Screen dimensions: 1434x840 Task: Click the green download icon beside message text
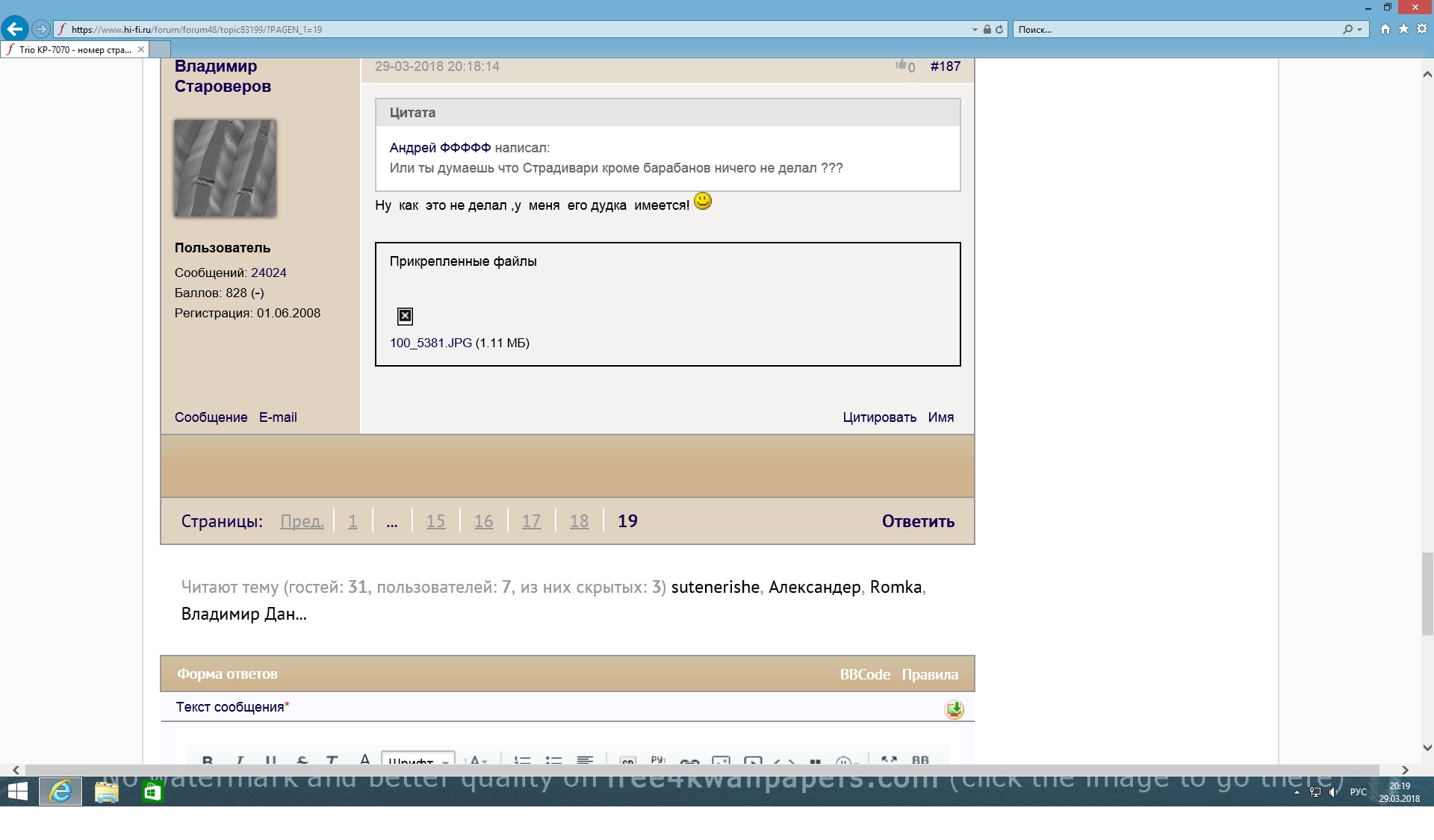954,709
